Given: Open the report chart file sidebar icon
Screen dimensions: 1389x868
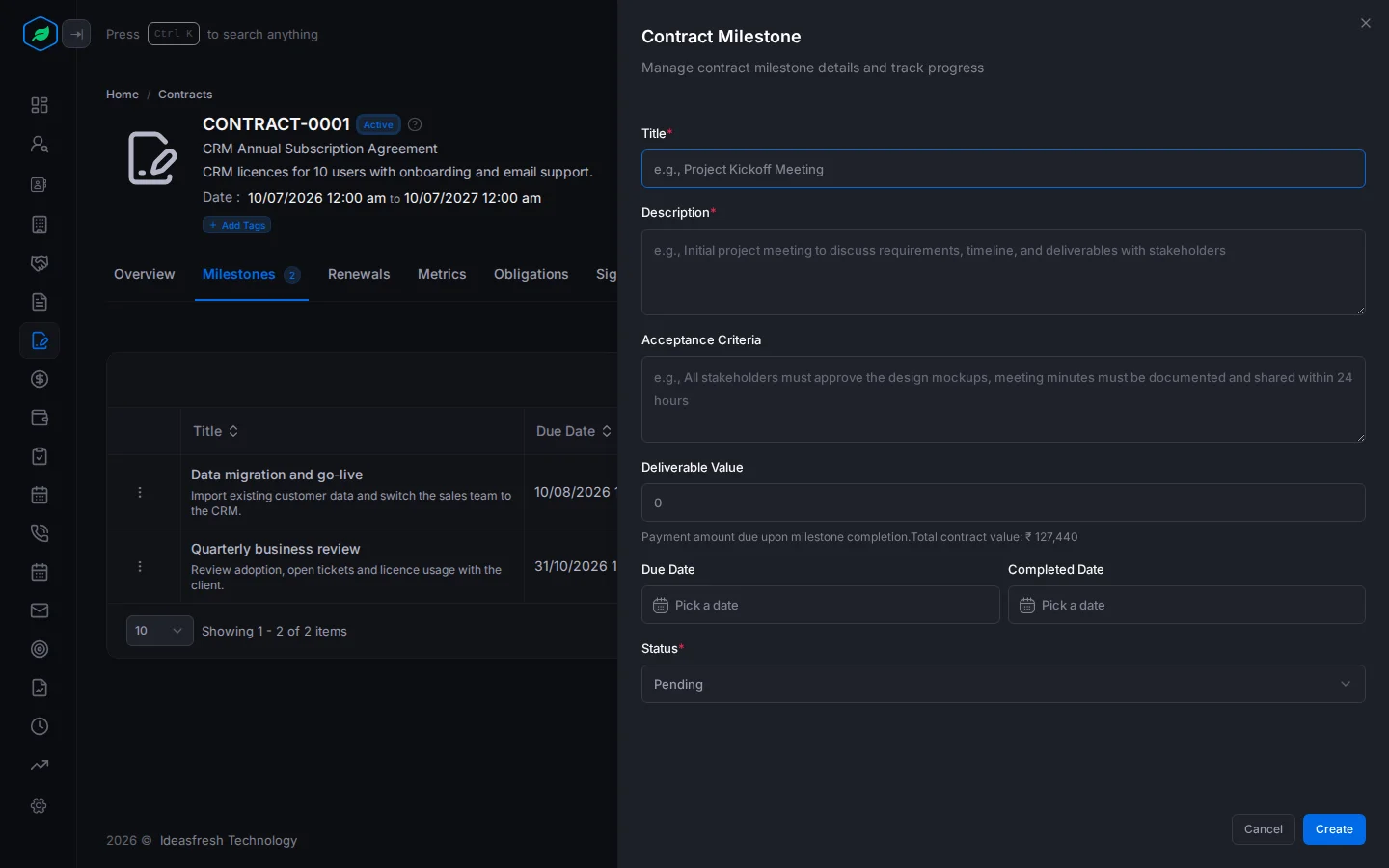Looking at the screenshot, I should [x=40, y=688].
